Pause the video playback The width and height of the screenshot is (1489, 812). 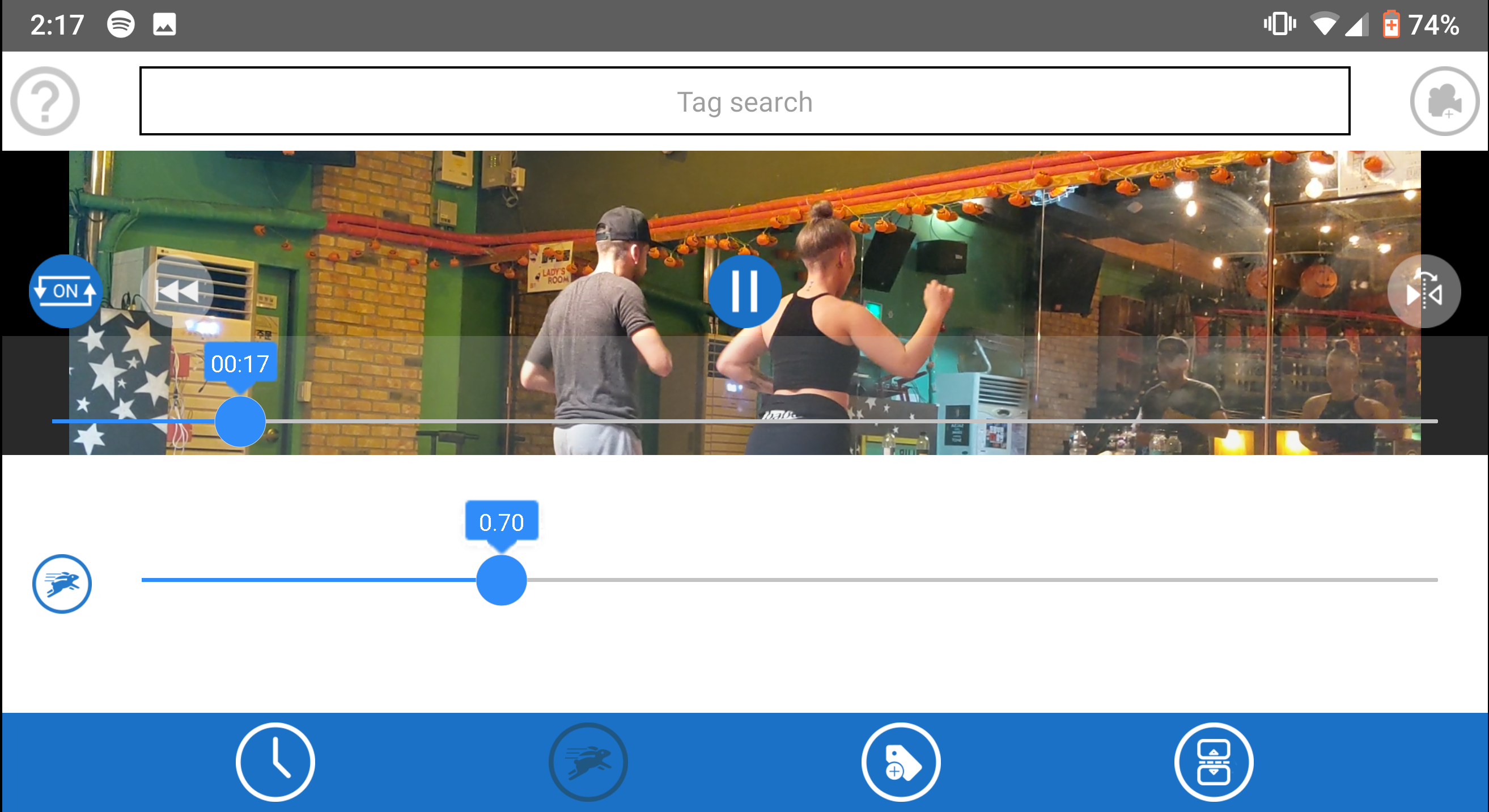tap(744, 291)
